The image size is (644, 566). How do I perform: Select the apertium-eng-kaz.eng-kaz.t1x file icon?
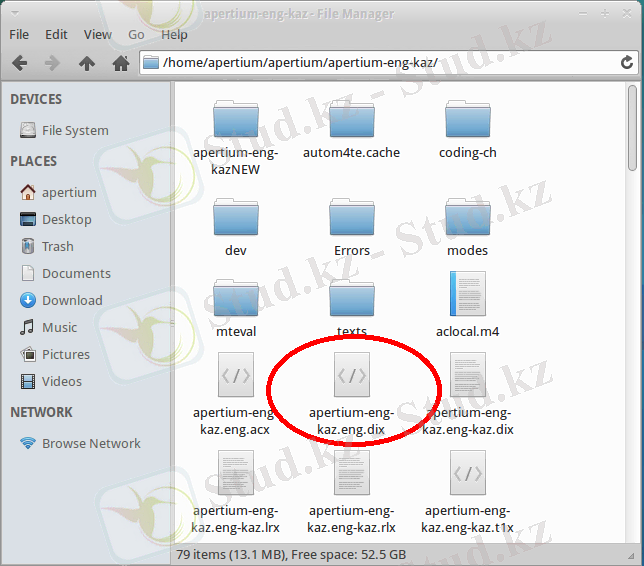coord(467,473)
